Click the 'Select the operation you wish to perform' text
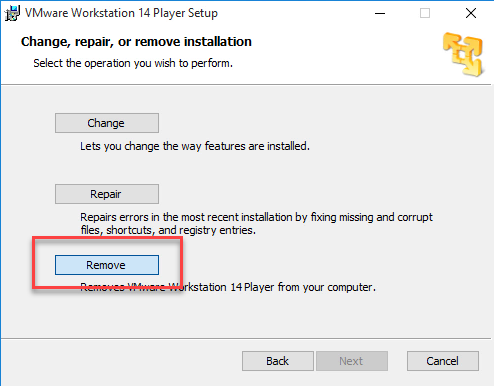The width and height of the screenshot is (494, 386). pyautogui.click(x=133, y=63)
